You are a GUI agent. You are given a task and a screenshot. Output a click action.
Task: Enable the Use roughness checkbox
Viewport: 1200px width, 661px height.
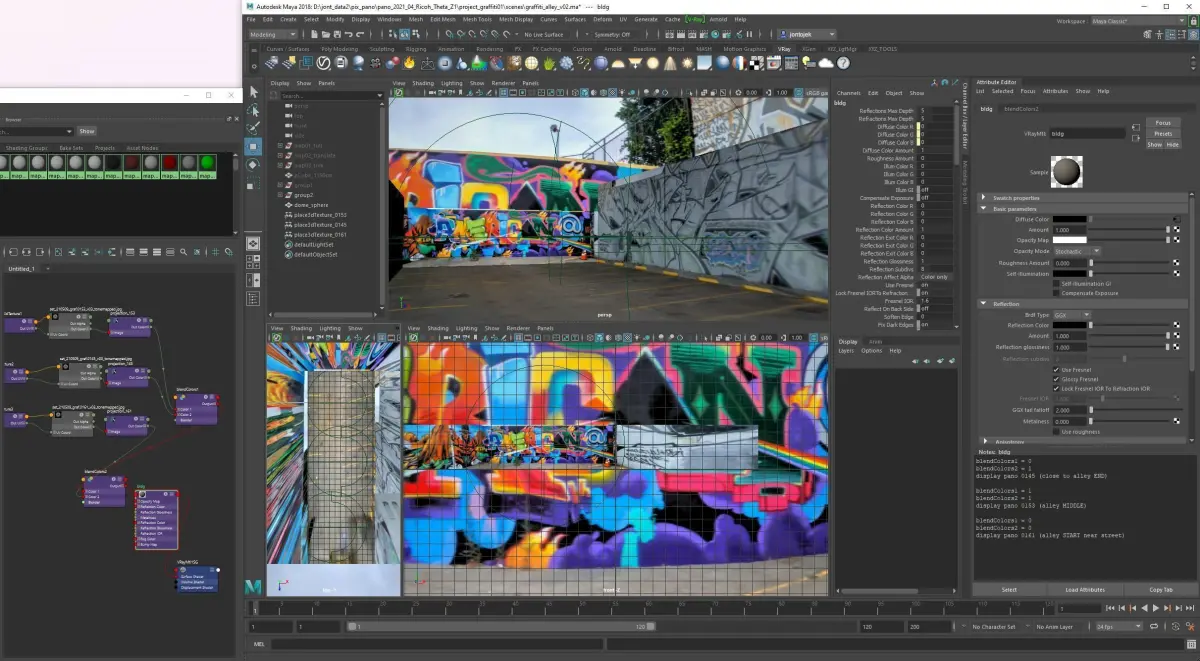click(x=1056, y=432)
